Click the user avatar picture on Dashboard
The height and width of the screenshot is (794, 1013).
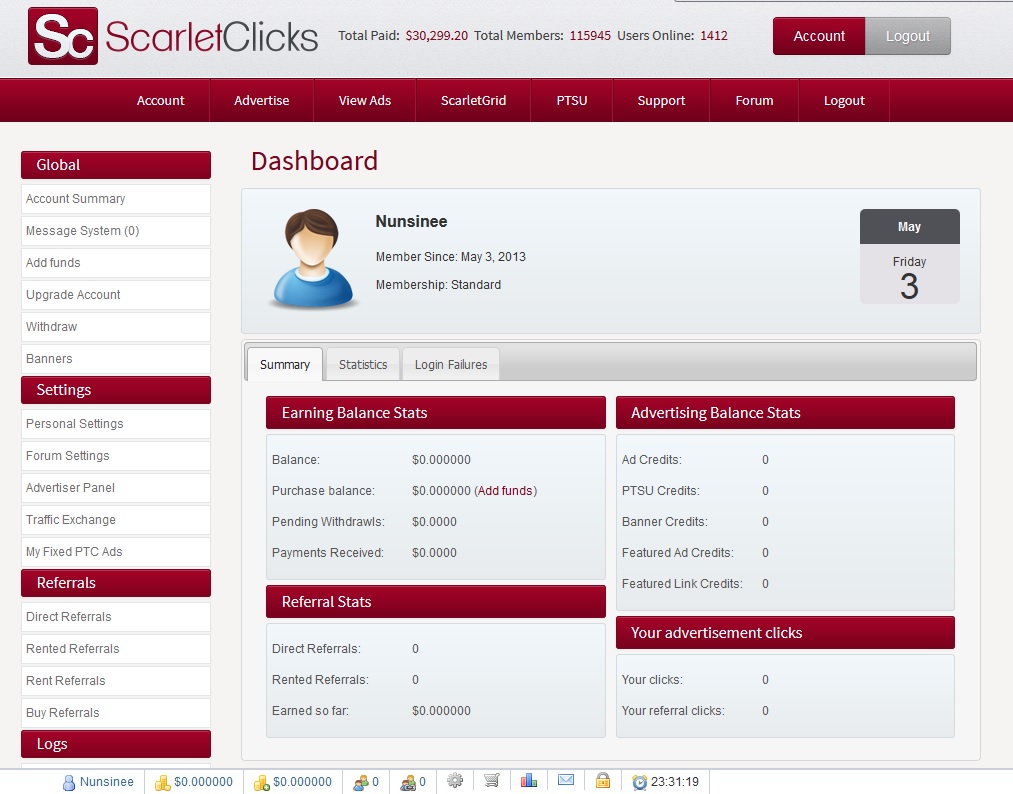313,258
